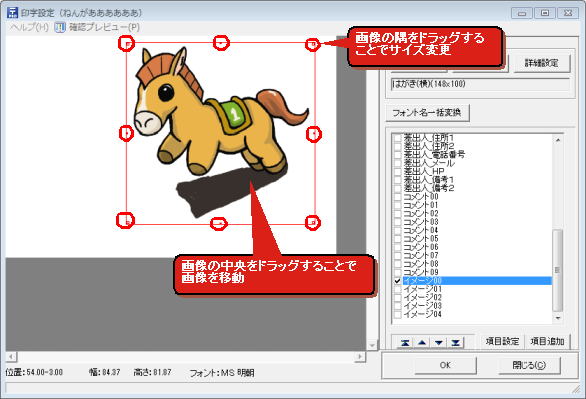Viewport: 586px width, 399px height.
Task: Select the 差出人_住所1 list row
Action: [x=476, y=137]
